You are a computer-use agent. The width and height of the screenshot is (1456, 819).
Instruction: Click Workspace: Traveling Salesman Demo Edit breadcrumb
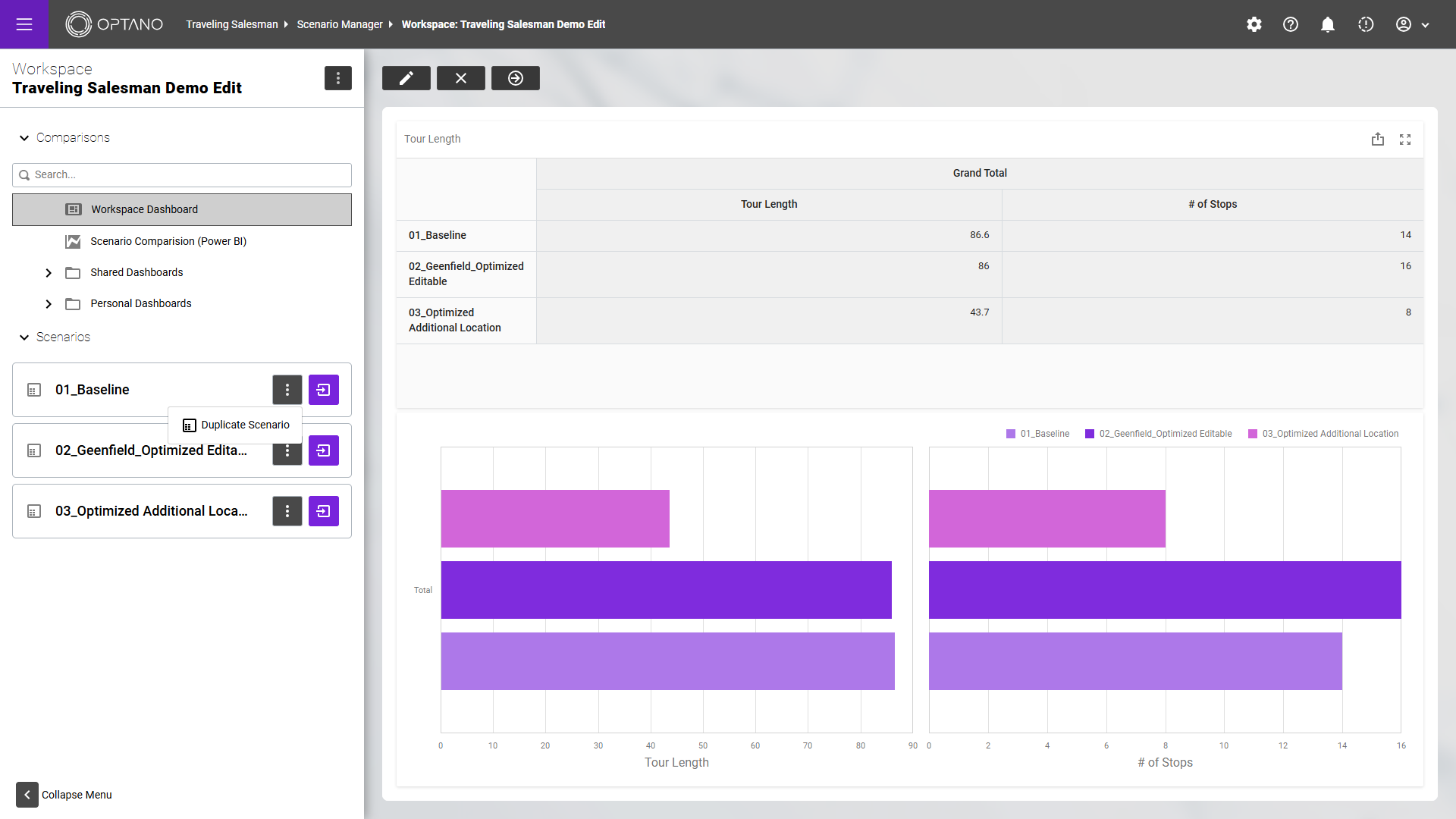point(504,24)
